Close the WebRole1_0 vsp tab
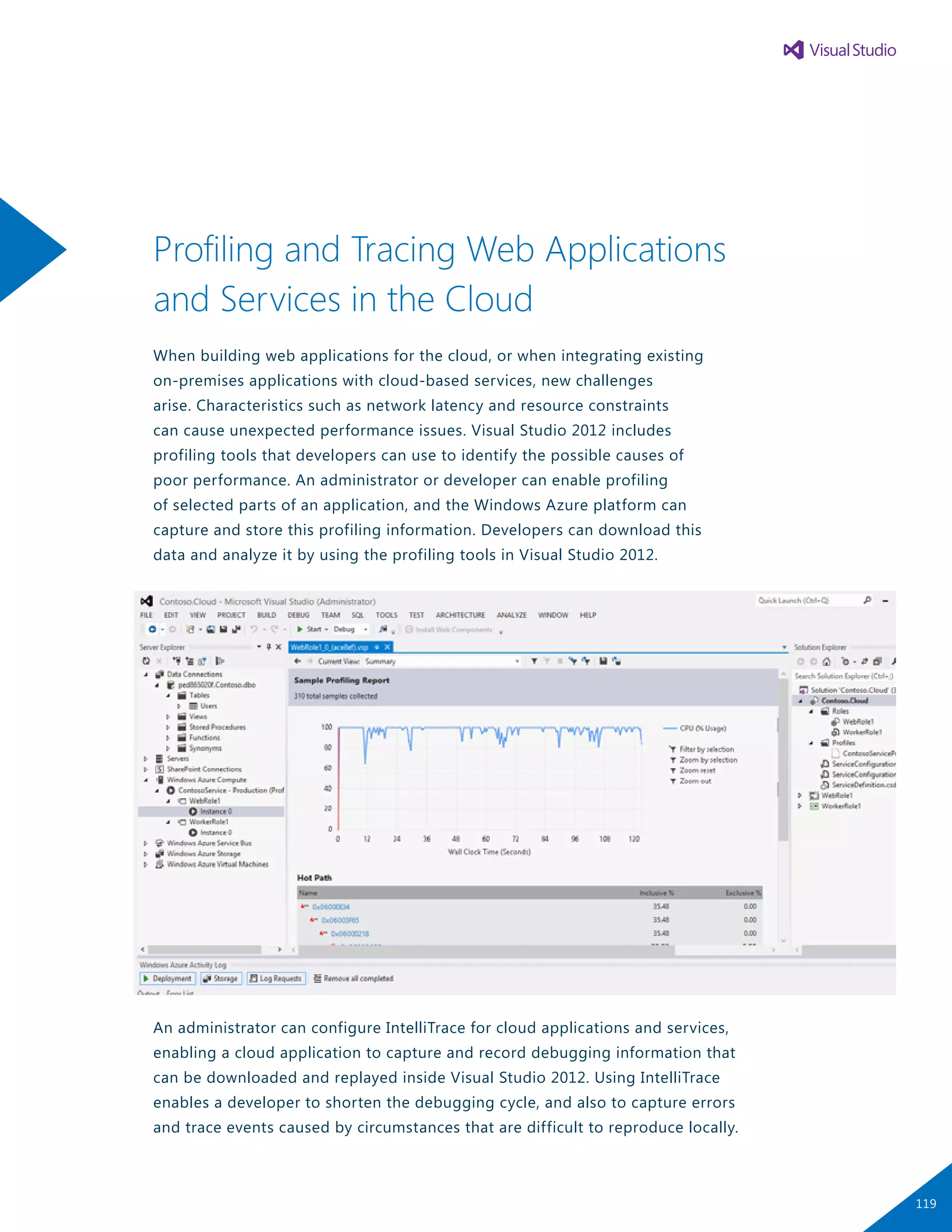The height and width of the screenshot is (1232, 952). [388, 647]
